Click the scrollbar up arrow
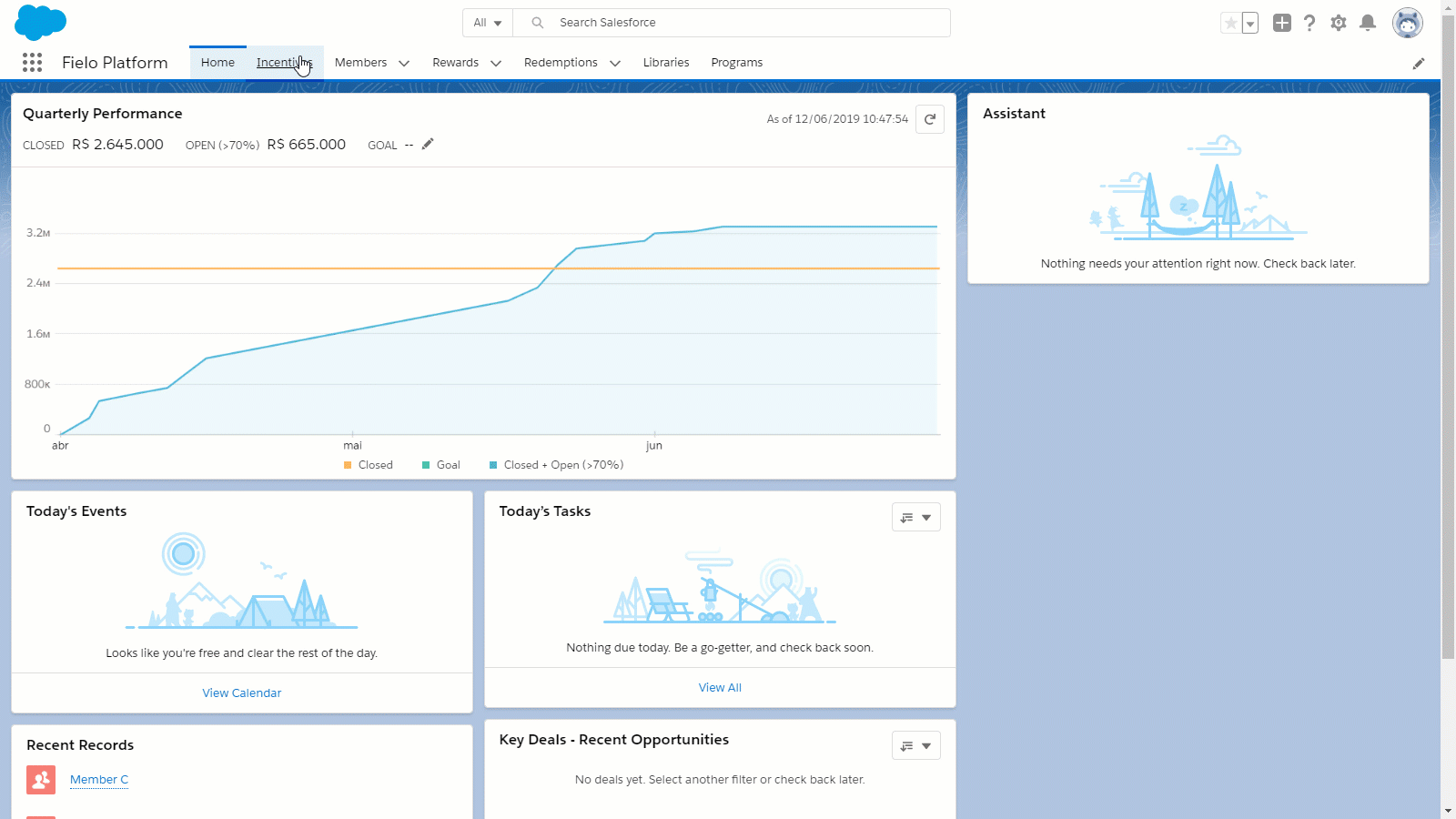The height and width of the screenshot is (819, 1456). click(x=1448, y=7)
